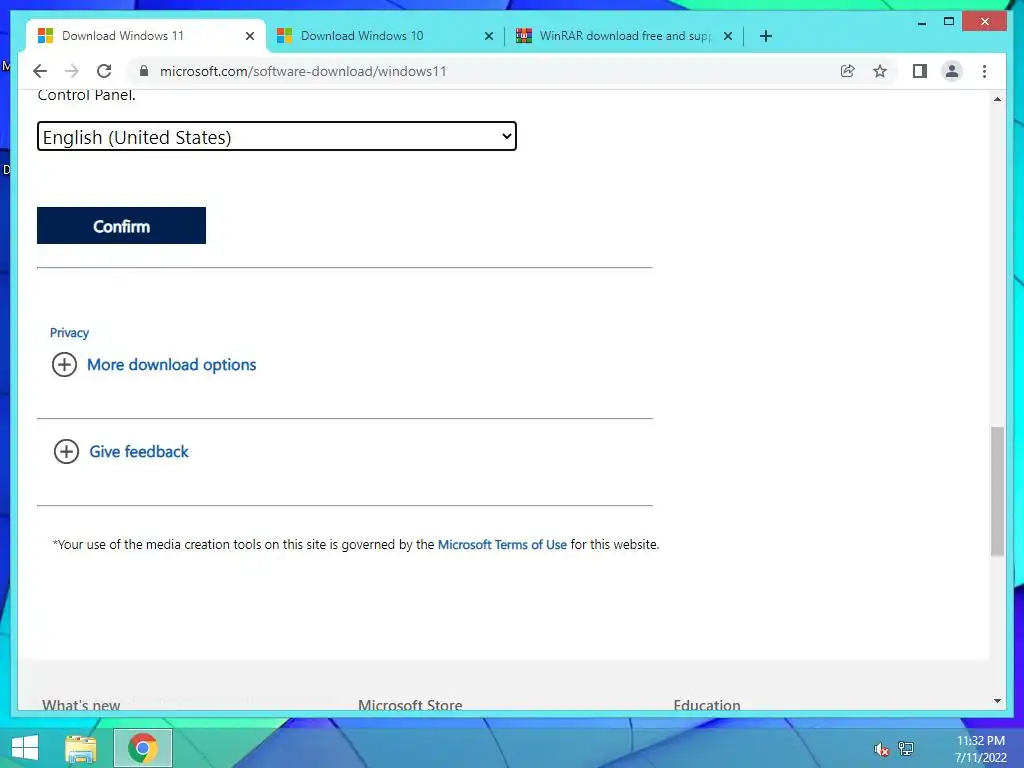The image size is (1024, 768).
Task: Click the address bar URL
Action: point(303,71)
